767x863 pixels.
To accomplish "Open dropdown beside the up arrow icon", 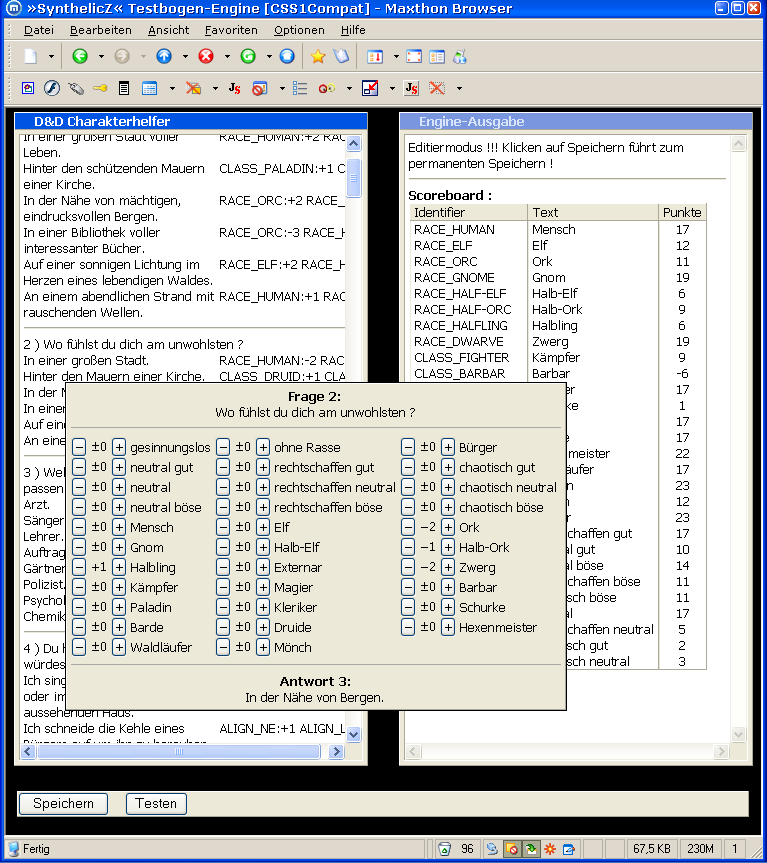I will click(185, 56).
